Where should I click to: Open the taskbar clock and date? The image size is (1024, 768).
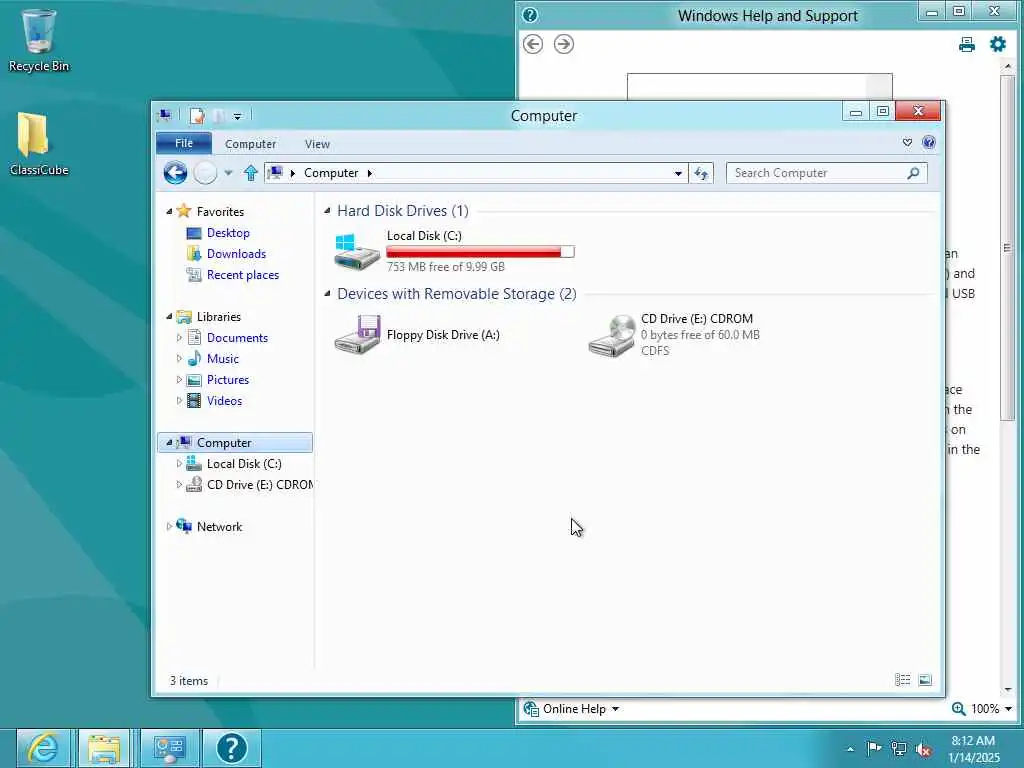pos(974,749)
